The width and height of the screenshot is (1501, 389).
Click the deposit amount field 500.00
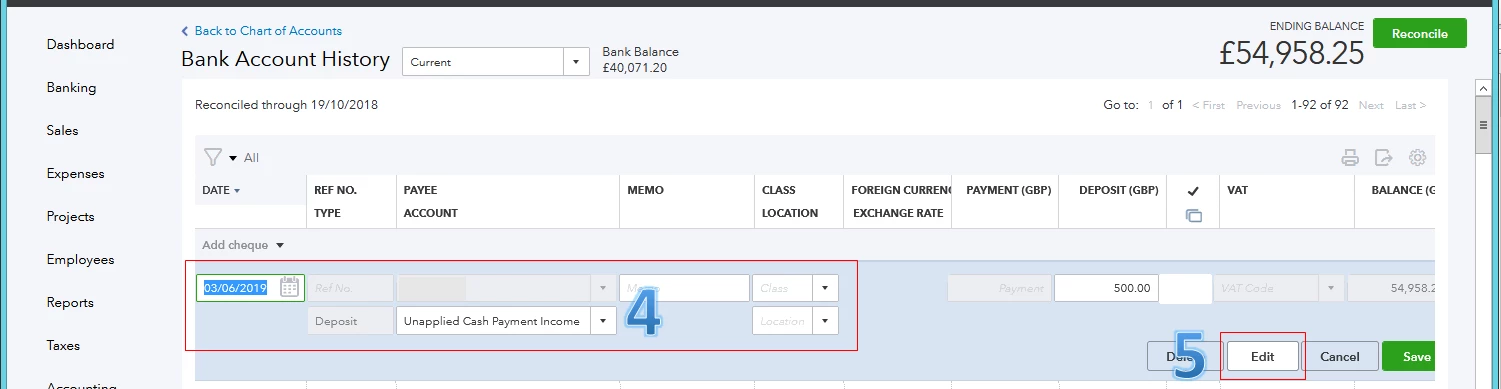point(1105,288)
